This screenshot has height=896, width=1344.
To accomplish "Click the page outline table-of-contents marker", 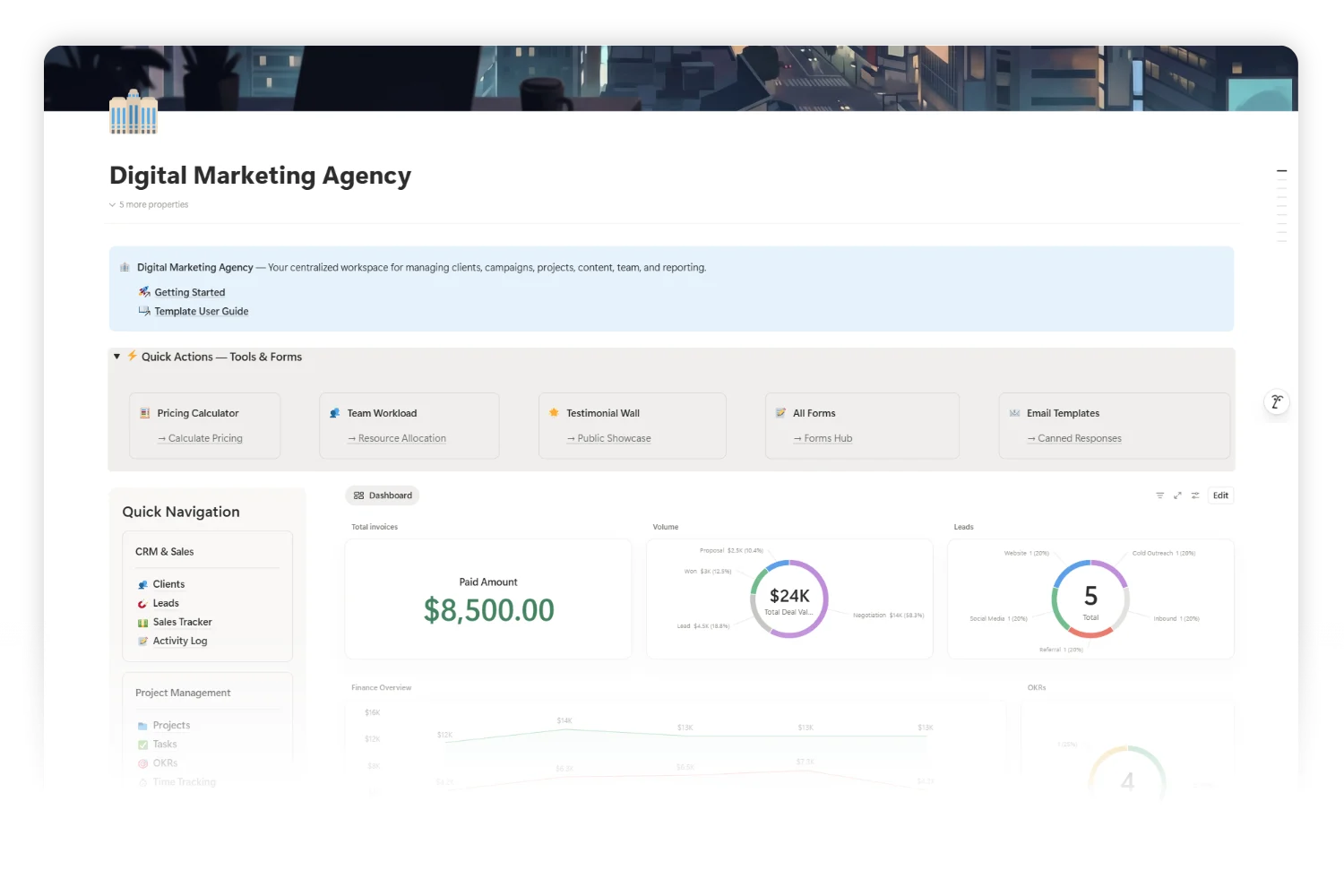I will (x=1282, y=170).
